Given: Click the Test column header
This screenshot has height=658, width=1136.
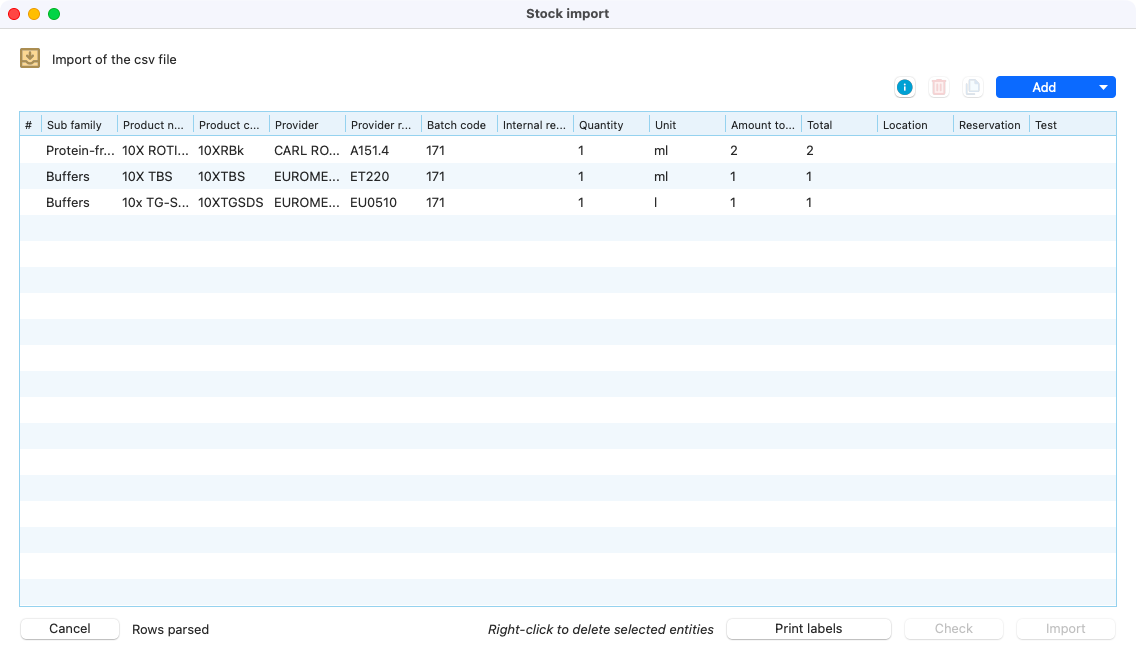Looking at the screenshot, I should click(1072, 125).
